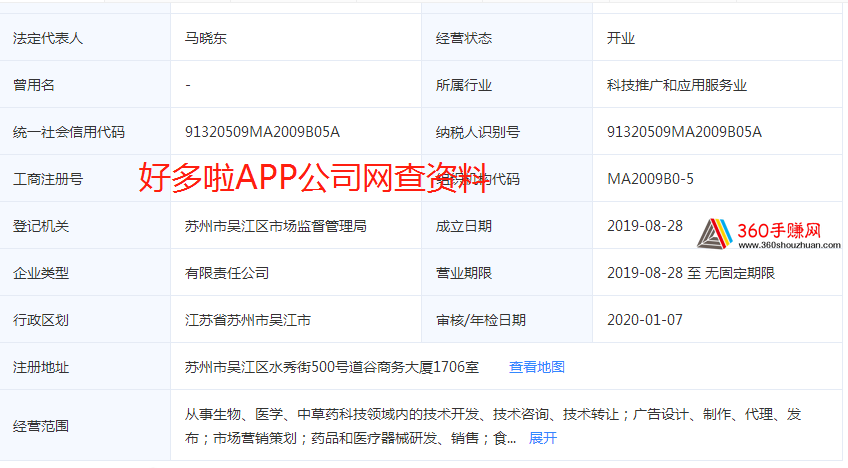Viewport: 848px width, 468px height.
Task: Select the business scope description text
Action: 493,426
